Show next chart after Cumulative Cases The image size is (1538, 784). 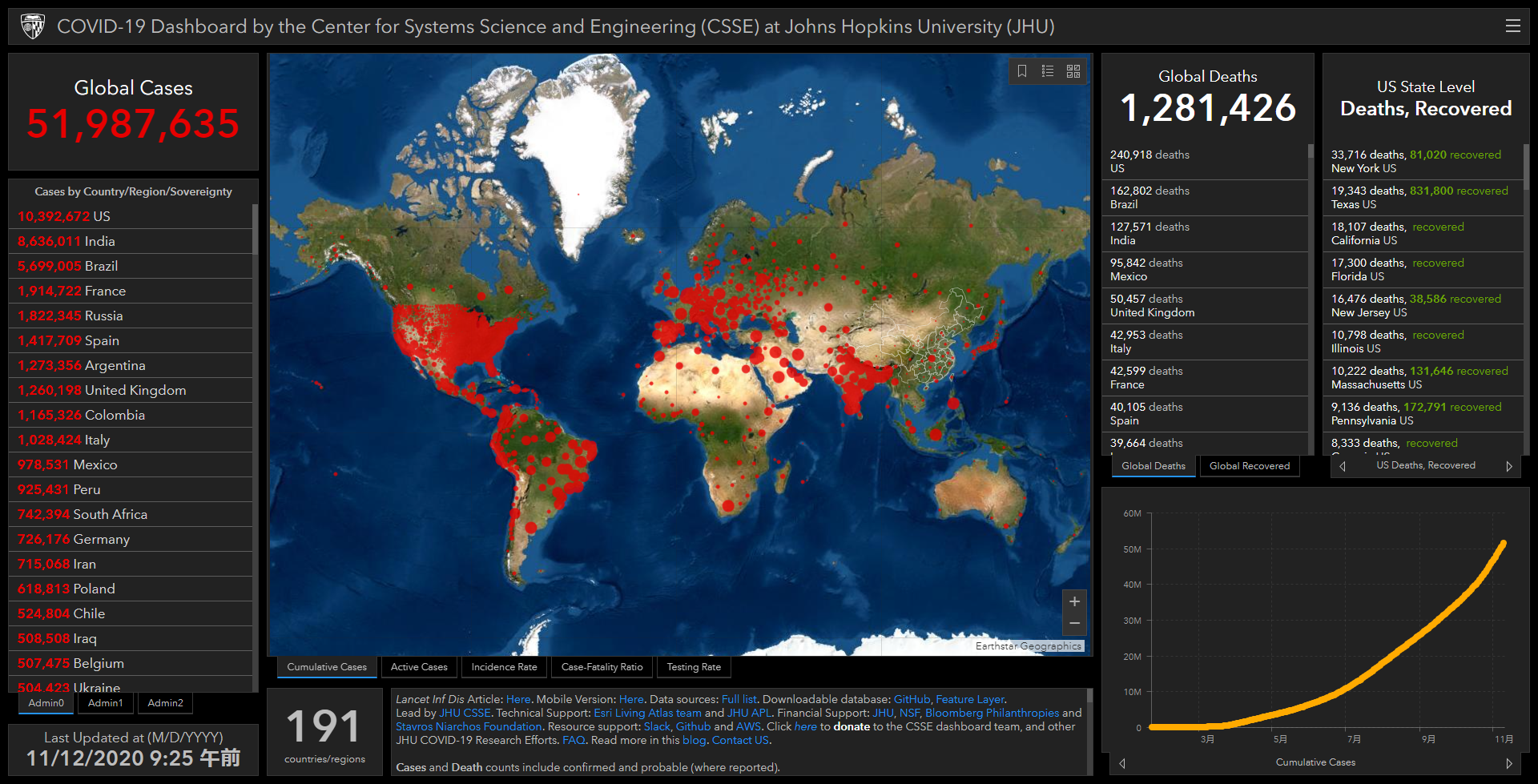click(1508, 763)
